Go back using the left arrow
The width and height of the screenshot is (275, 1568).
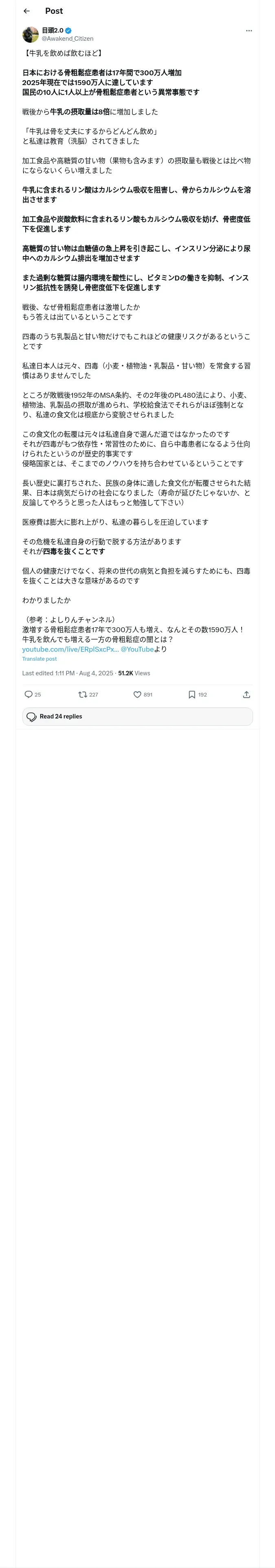[x=26, y=11]
